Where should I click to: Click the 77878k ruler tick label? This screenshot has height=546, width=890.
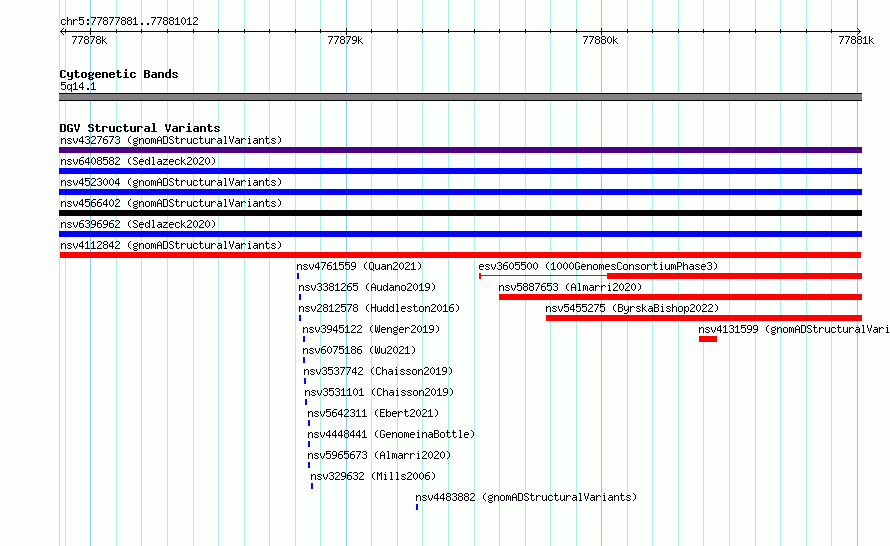click(89, 40)
